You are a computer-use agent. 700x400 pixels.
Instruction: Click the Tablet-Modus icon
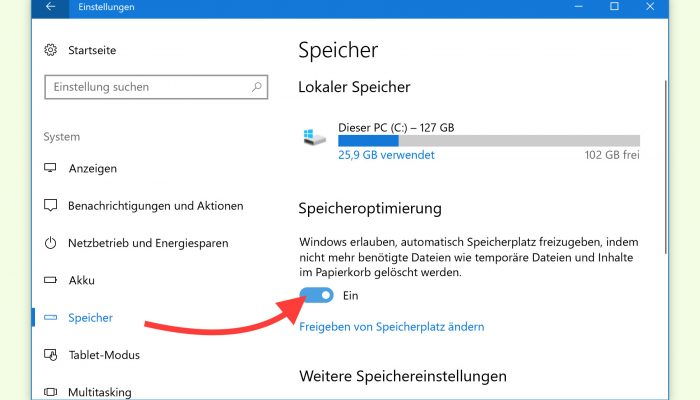point(50,355)
